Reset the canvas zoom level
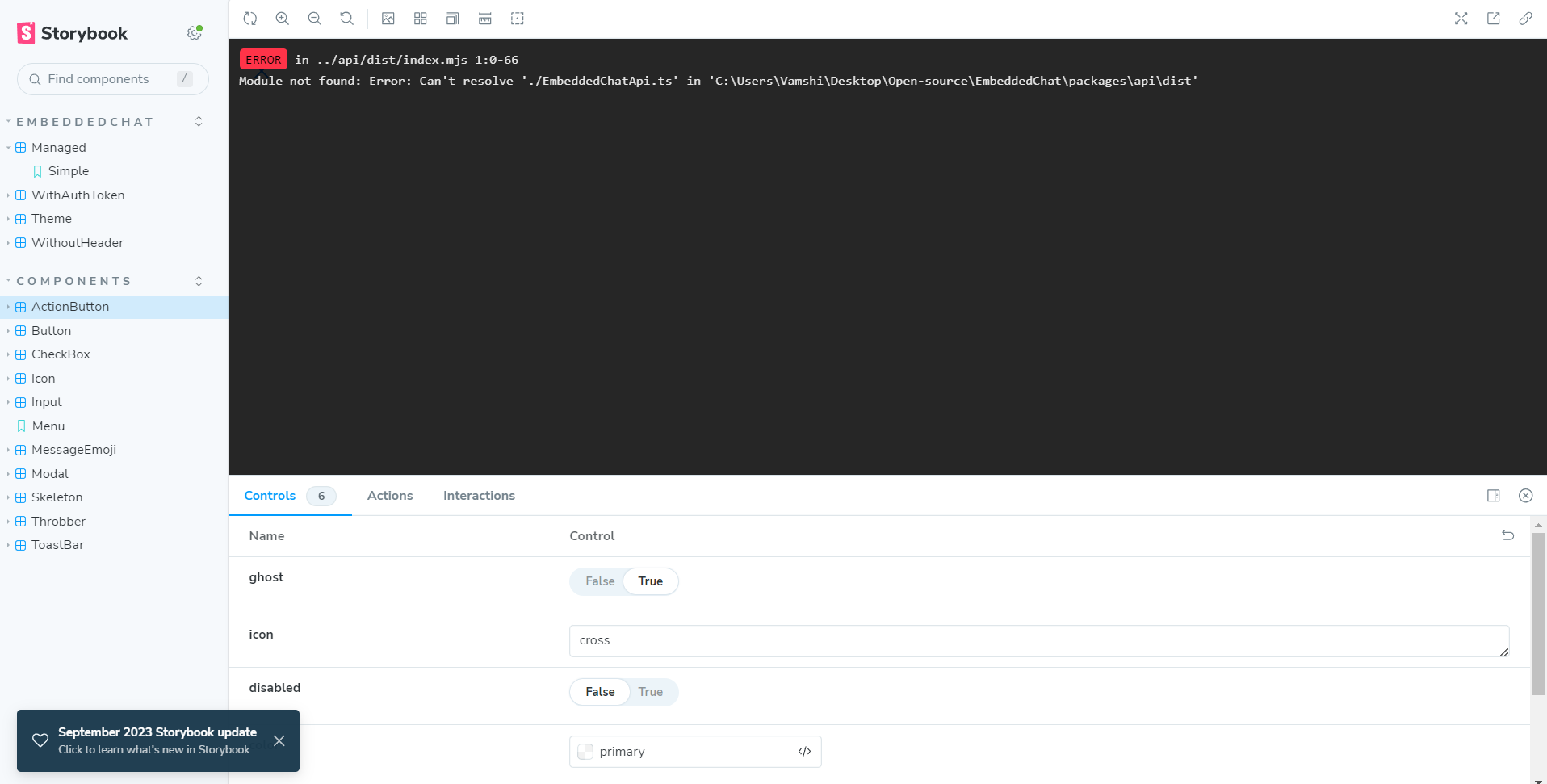This screenshot has height=784, width=1547. point(346,19)
